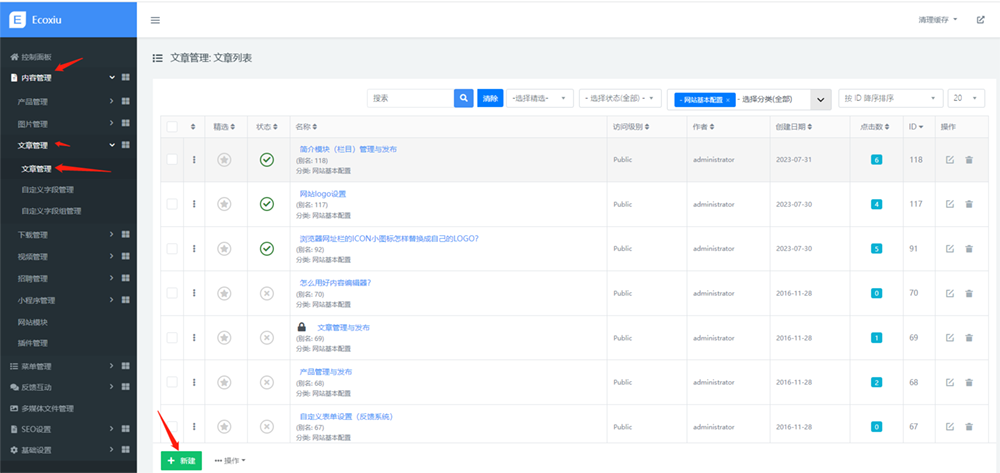Open article link 网站logo设置
Viewport: 1000px width, 473px height.
(x=322, y=193)
